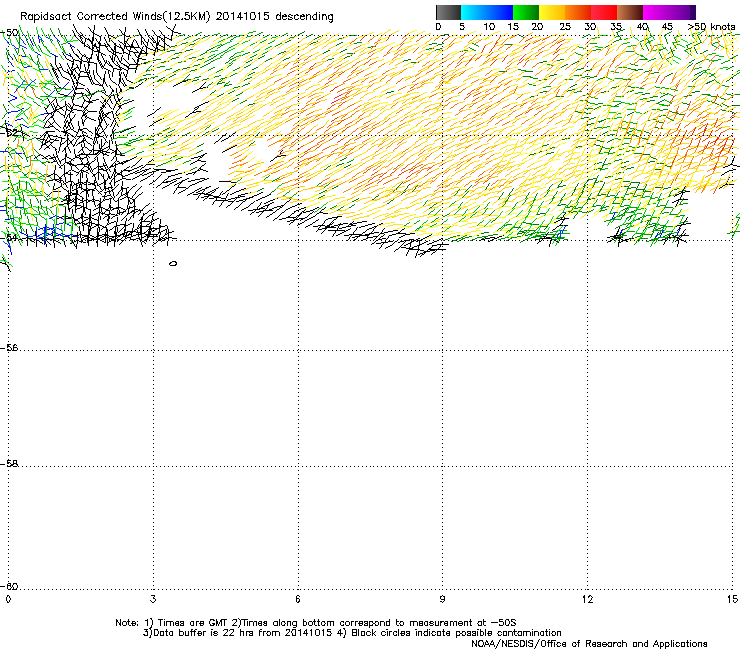740x650 pixels.
Task: Click the legend '25' knots number
Action: 565,27
